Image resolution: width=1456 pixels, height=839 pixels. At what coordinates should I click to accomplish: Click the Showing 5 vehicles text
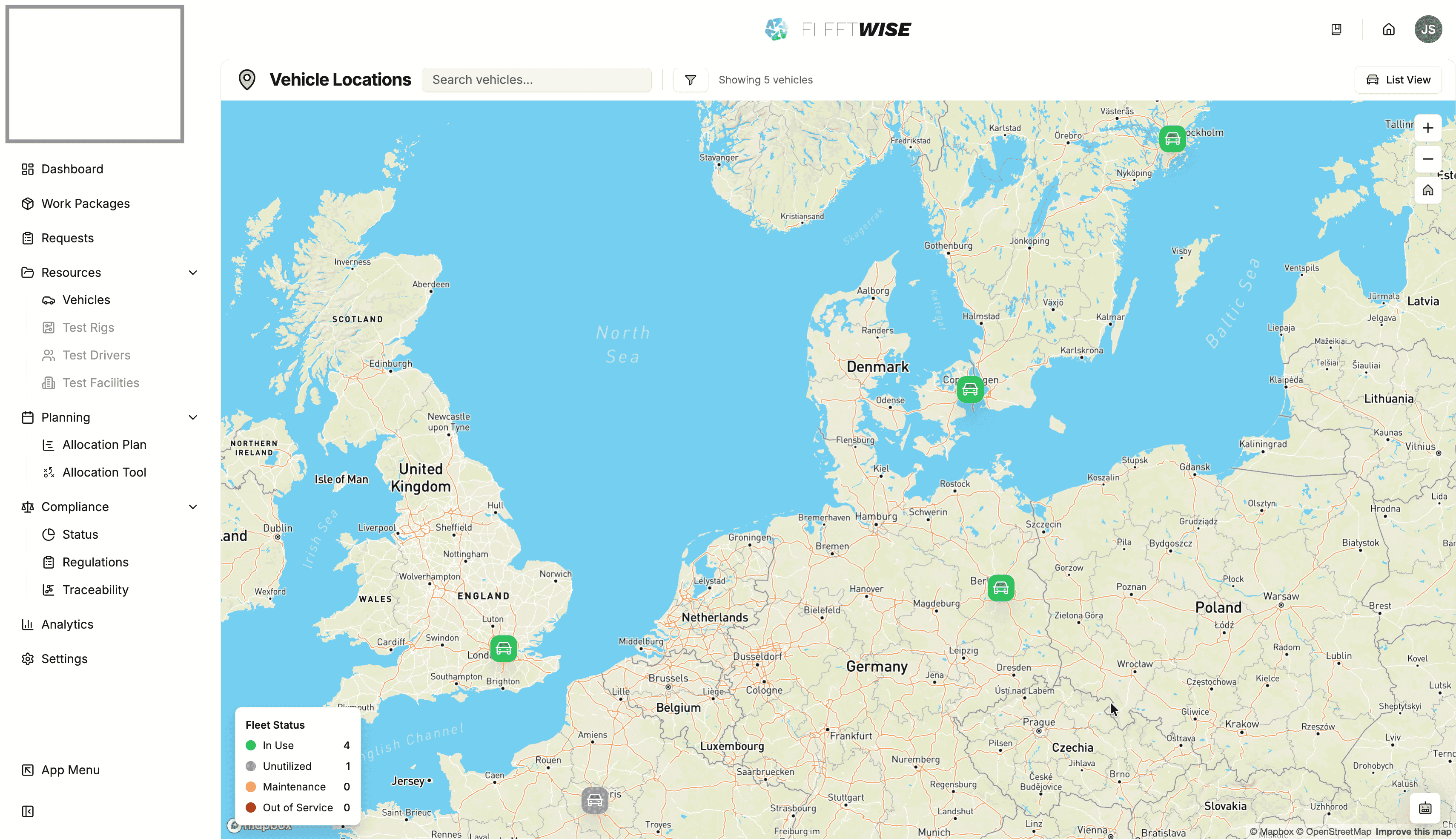point(765,80)
